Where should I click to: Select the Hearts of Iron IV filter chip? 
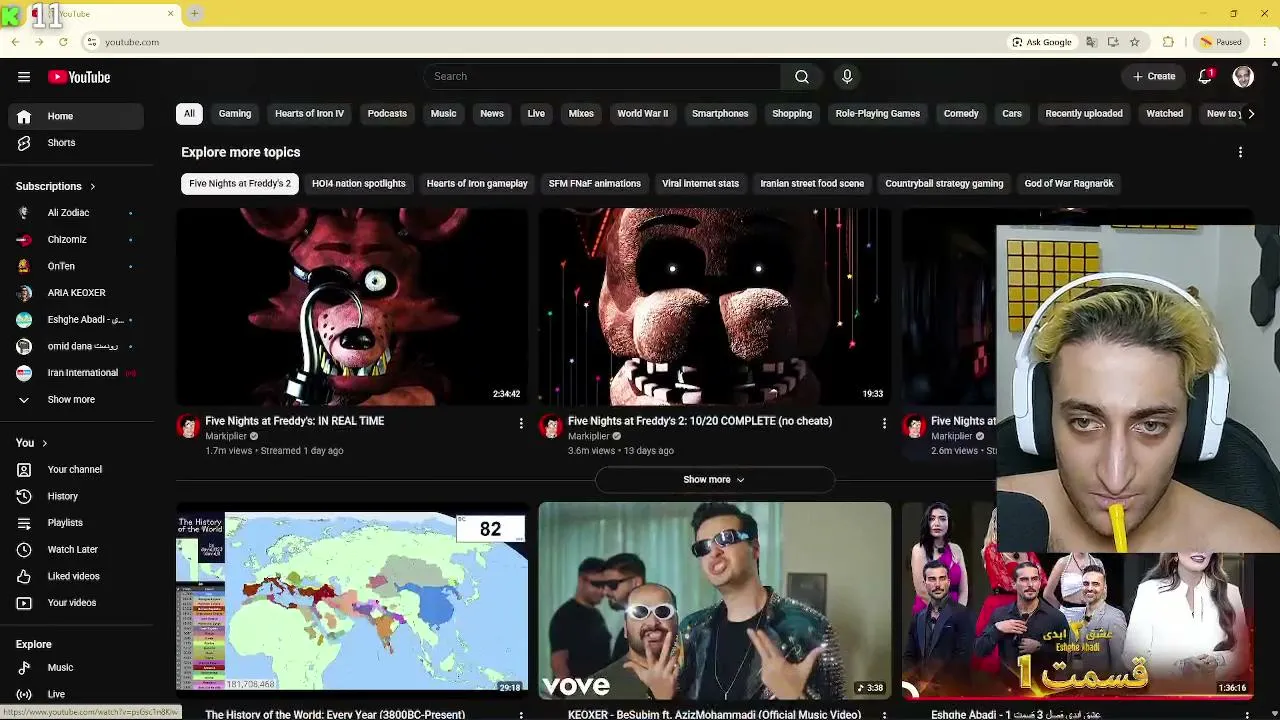309,114
